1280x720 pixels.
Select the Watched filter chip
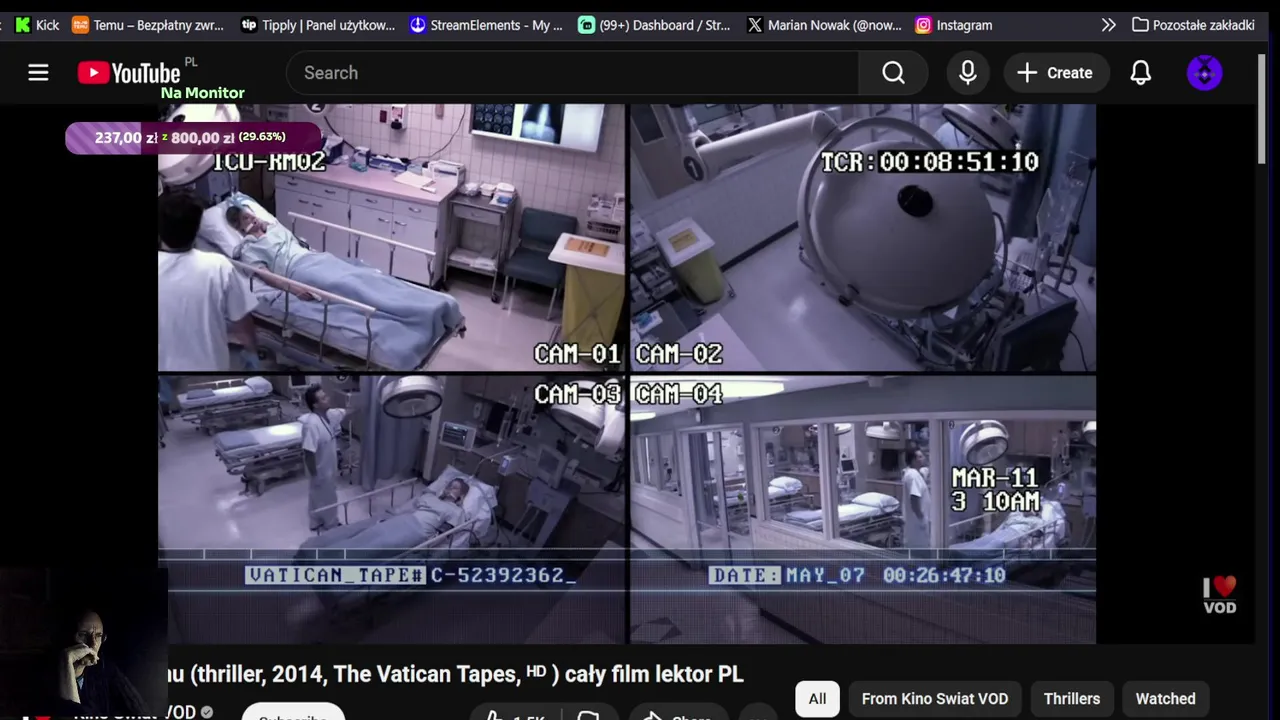coord(1165,699)
